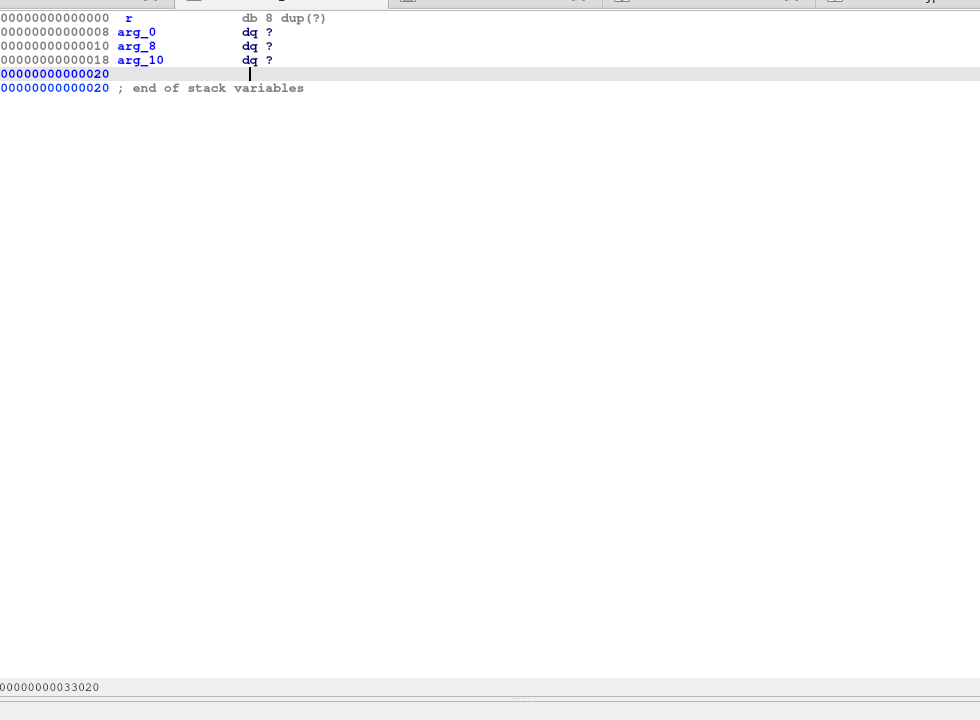The width and height of the screenshot is (980, 720).
Task: Click the '8 dup(?)' operand of r
Action: pos(296,18)
